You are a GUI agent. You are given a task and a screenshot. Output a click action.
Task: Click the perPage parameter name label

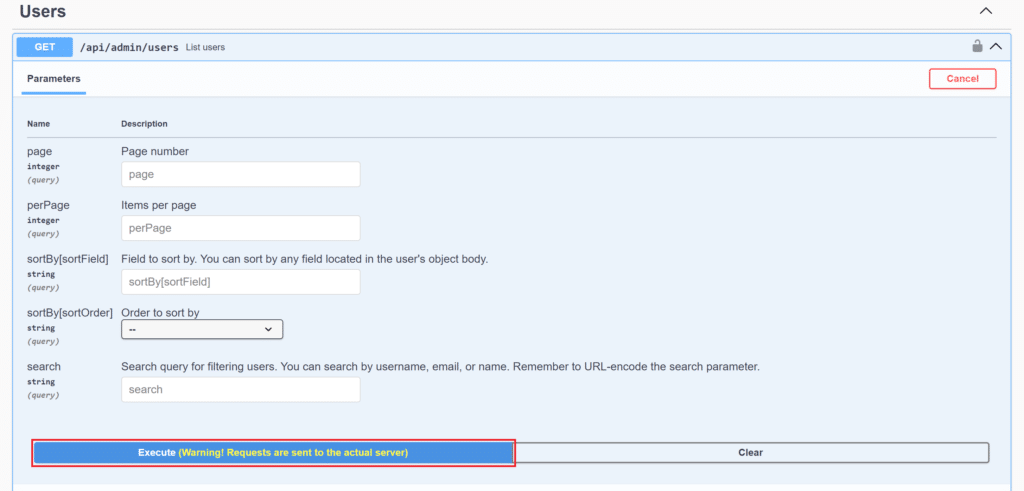(48, 205)
